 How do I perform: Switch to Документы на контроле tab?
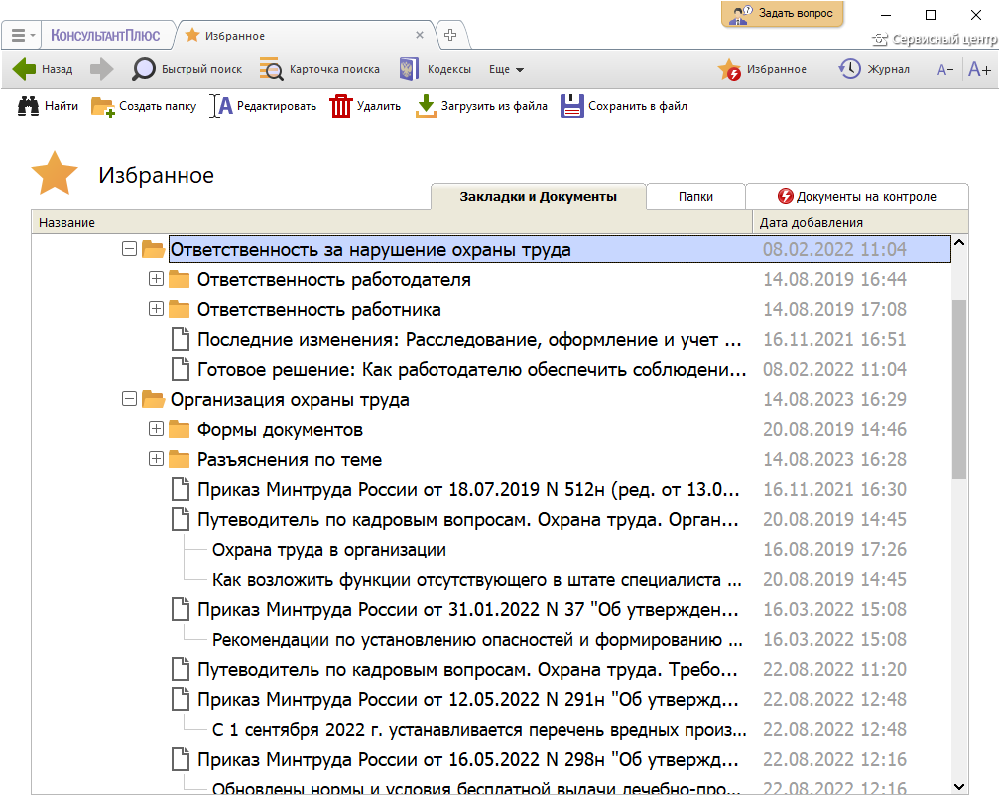click(x=857, y=196)
